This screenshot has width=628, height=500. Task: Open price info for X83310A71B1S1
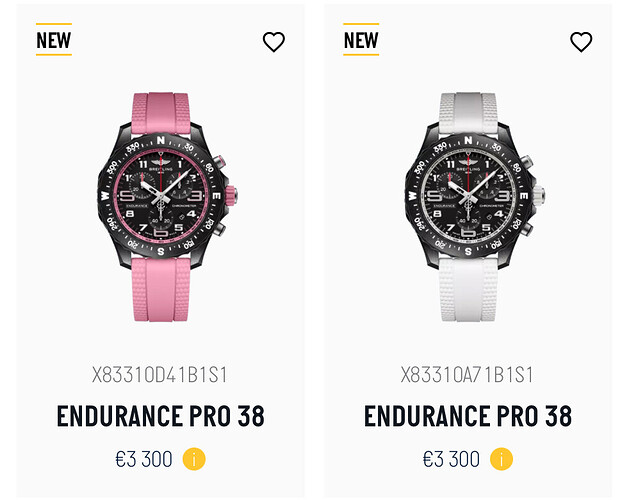[x=501, y=459]
